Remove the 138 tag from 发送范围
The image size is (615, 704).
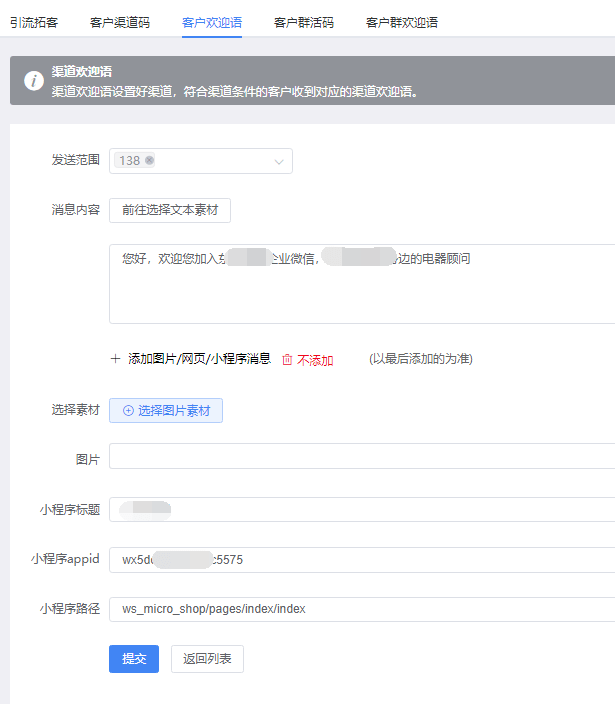149,160
